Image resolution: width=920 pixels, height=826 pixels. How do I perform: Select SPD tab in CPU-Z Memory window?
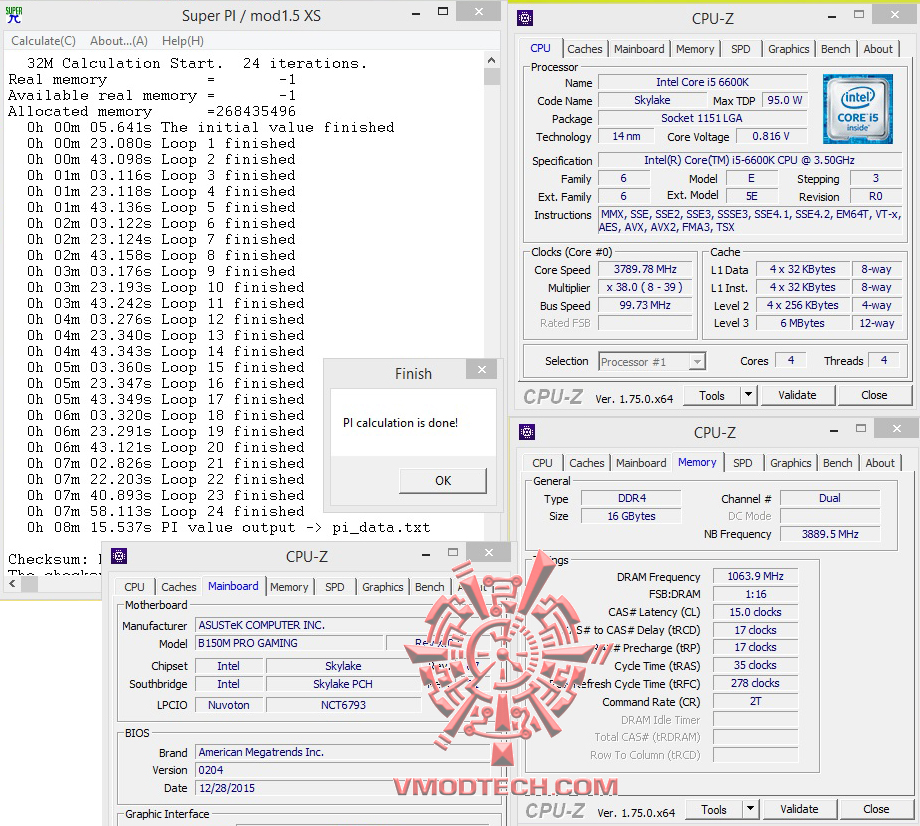[742, 463]
